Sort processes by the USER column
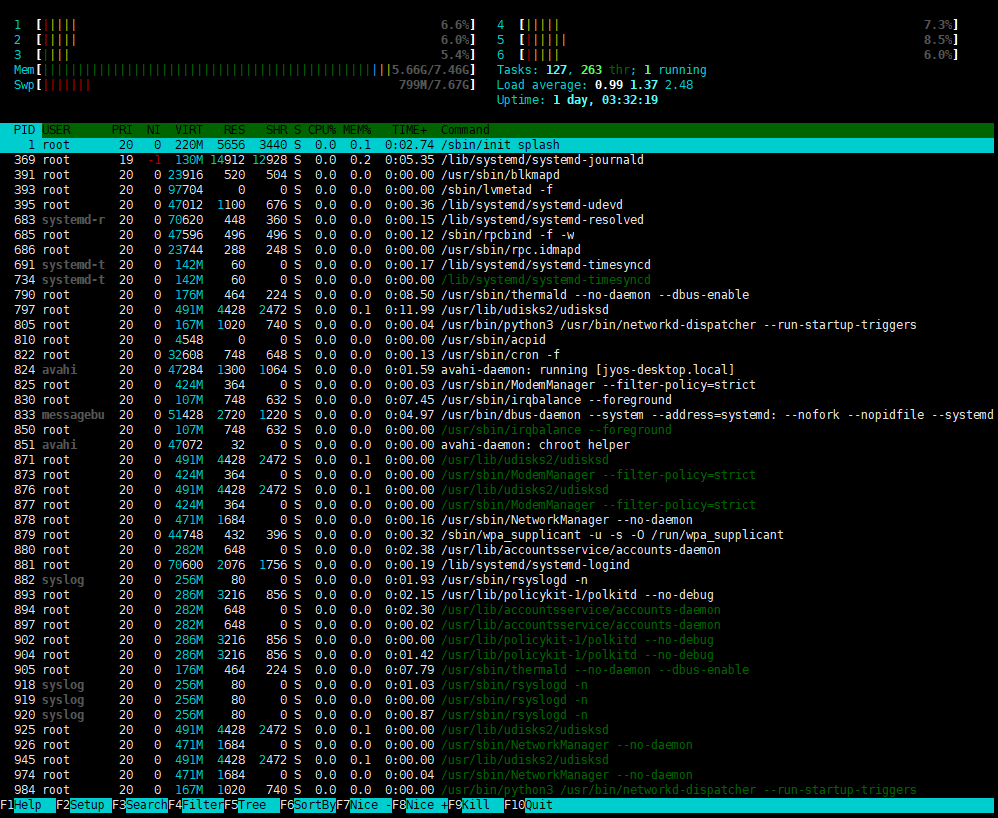This screenshot has width=998, height=818. click(60, 129)
